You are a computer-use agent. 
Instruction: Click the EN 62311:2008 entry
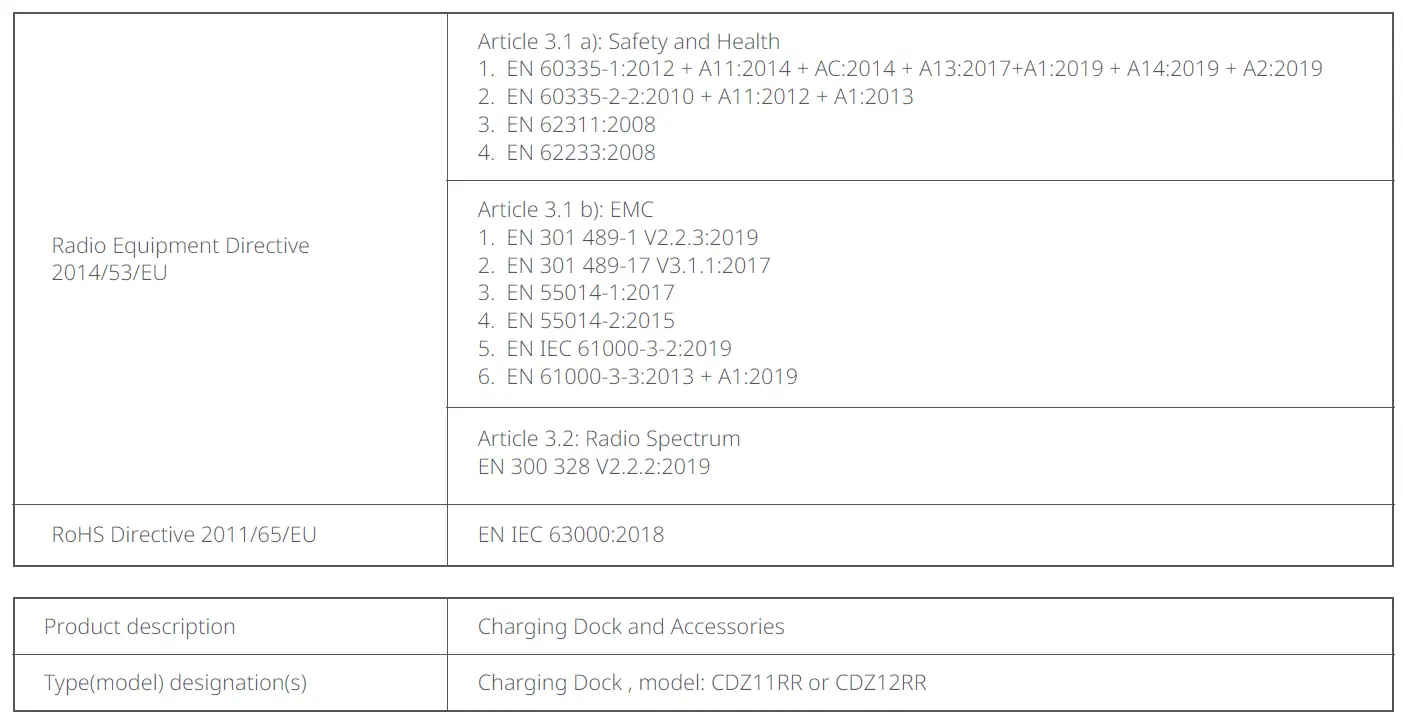point(580,125)
